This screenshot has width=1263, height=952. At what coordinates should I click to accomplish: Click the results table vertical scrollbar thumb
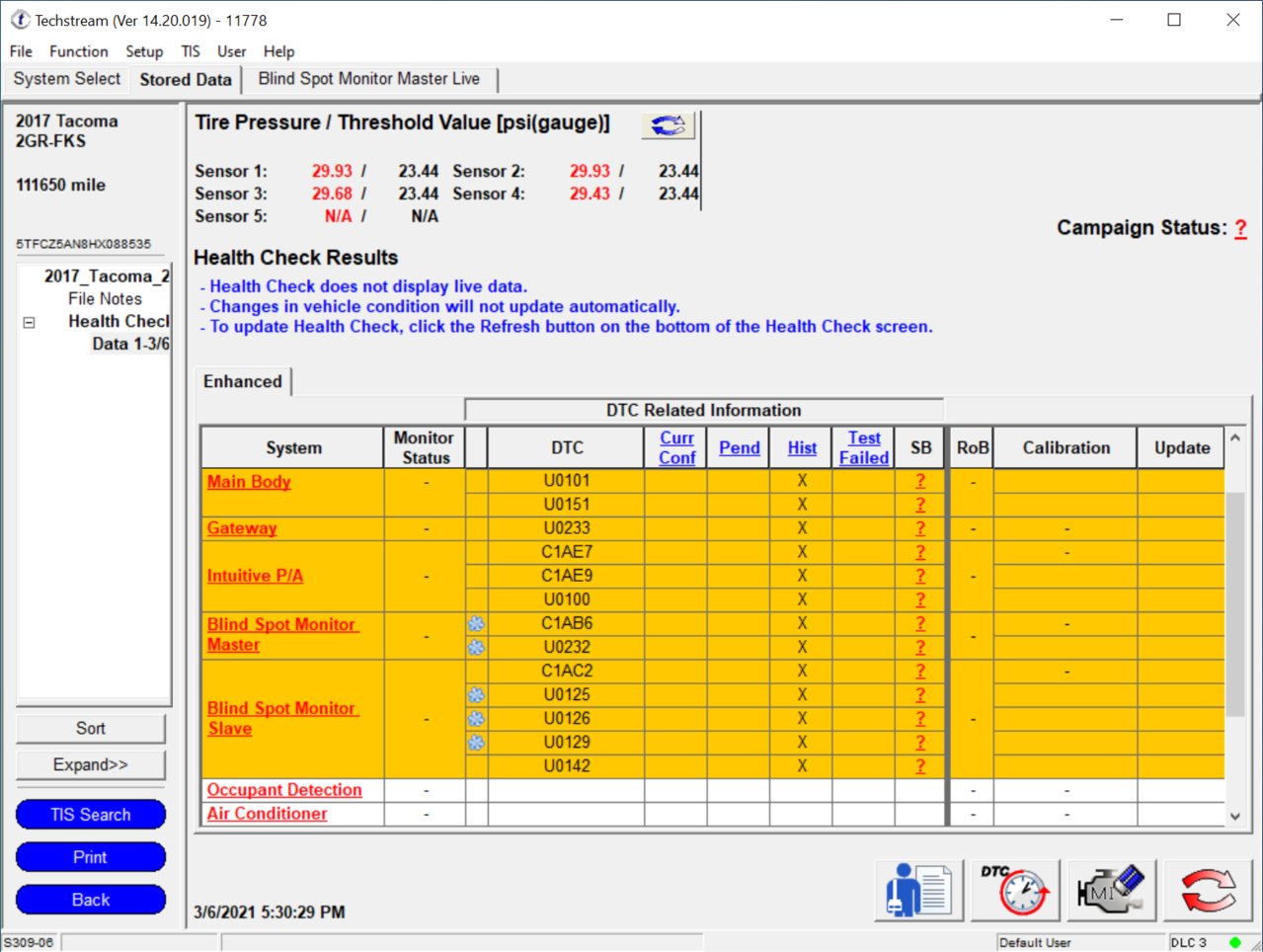coord(1235,602)
